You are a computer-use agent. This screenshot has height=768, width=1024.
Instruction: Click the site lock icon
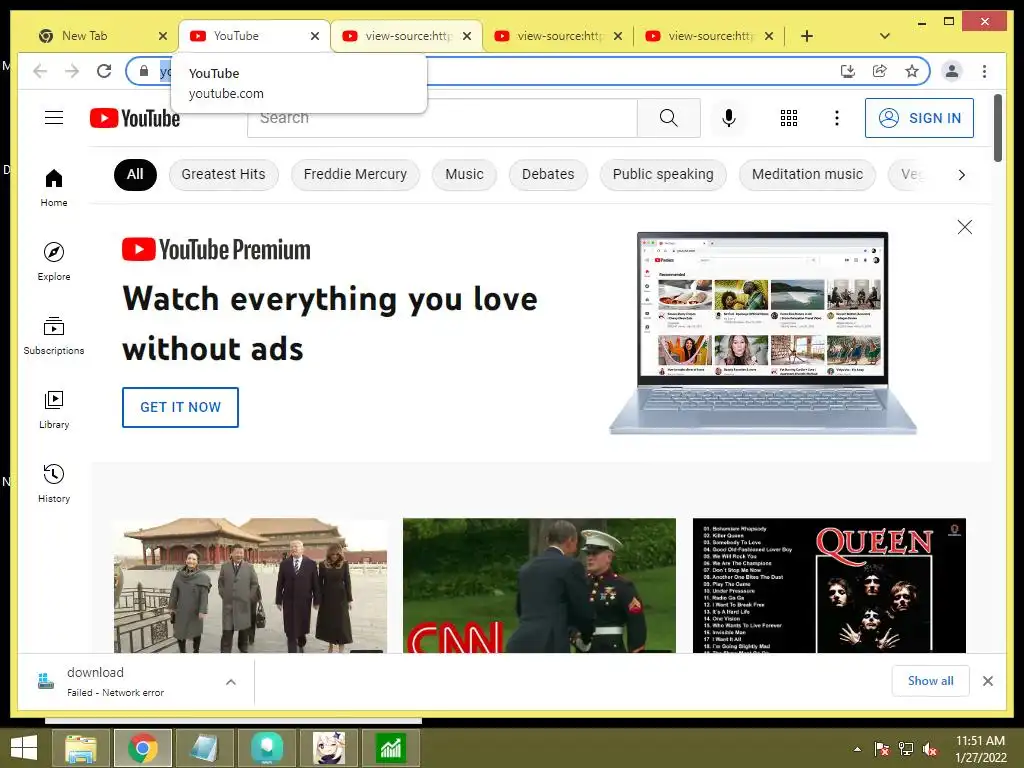tap(144, 71)
